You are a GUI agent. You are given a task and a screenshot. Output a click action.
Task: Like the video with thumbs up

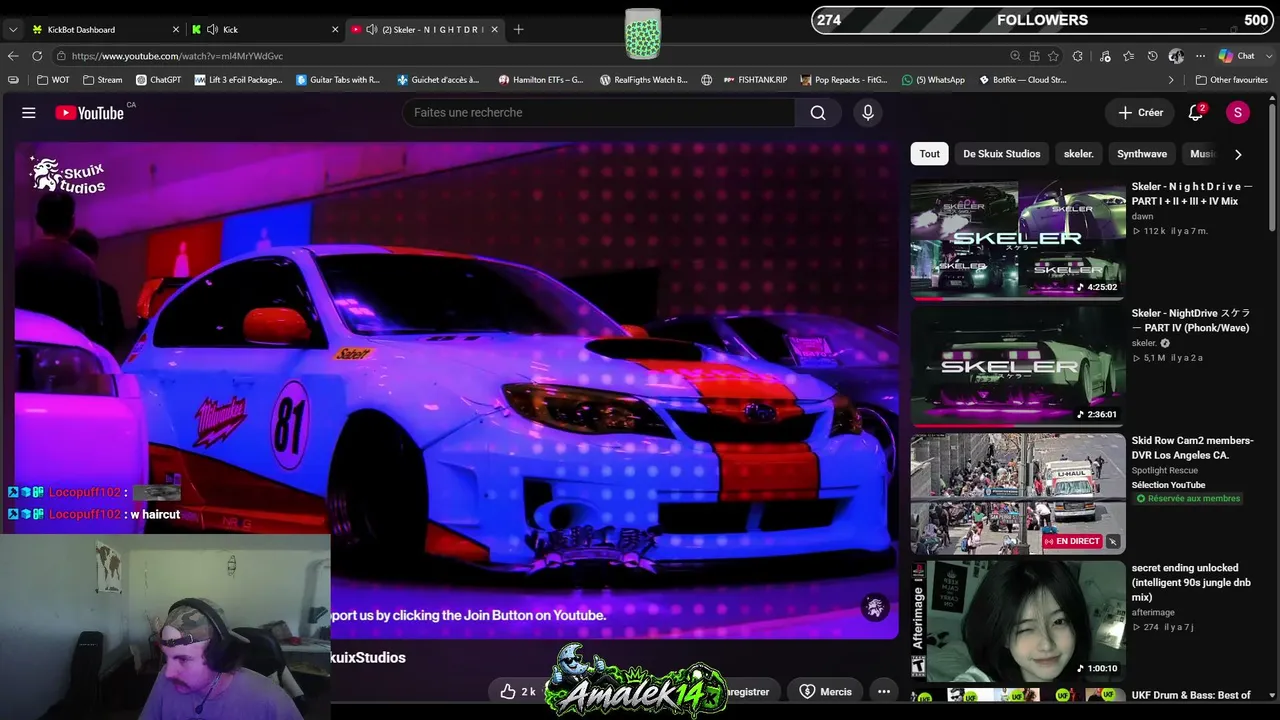pyautogui.click(x=508, y=691)
